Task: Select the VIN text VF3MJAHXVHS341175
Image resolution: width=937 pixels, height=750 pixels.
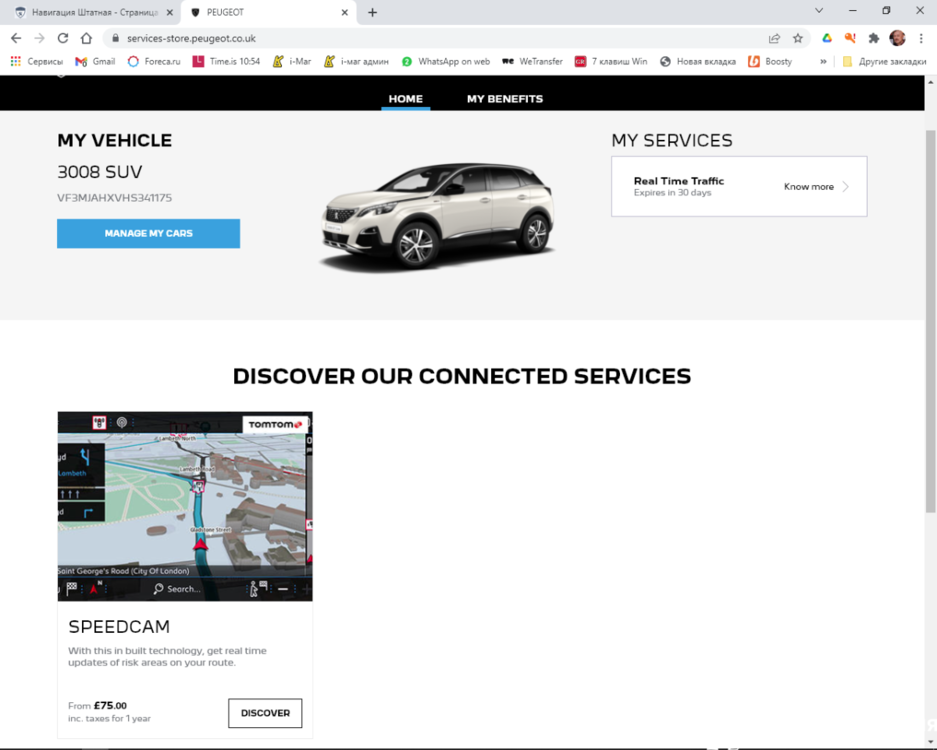Action: [x=115, y=198]
